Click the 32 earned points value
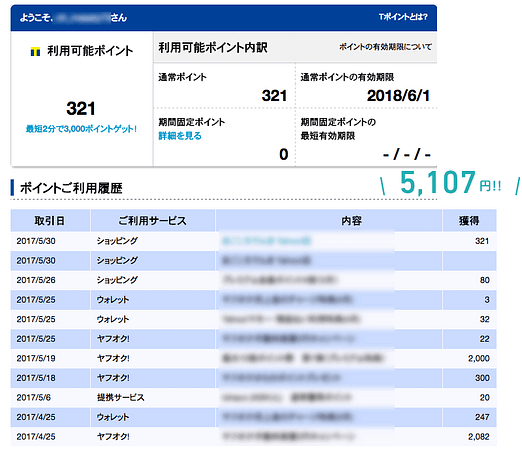Screen dimensions: 522x450 485,319
